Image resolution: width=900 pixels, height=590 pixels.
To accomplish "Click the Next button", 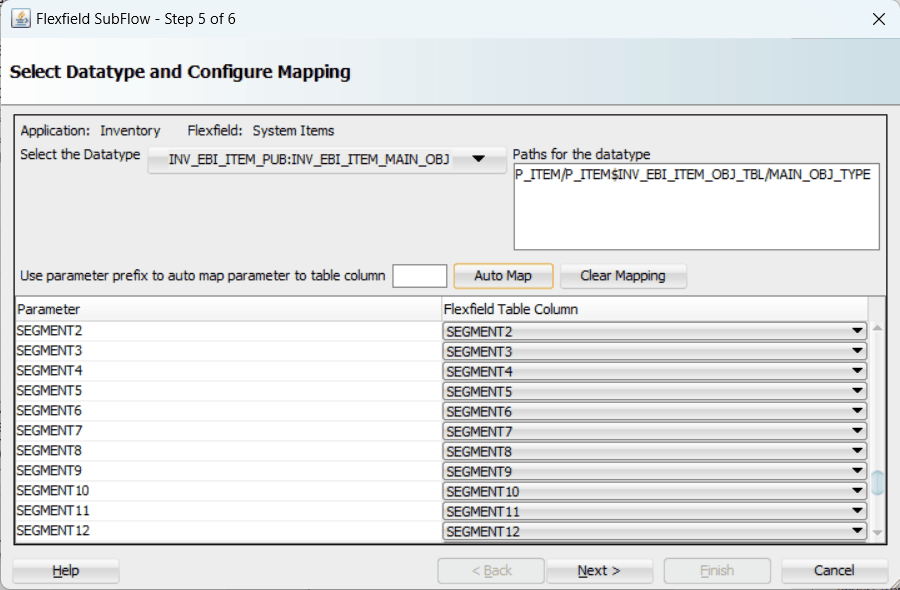I will [x=598, y=571].
